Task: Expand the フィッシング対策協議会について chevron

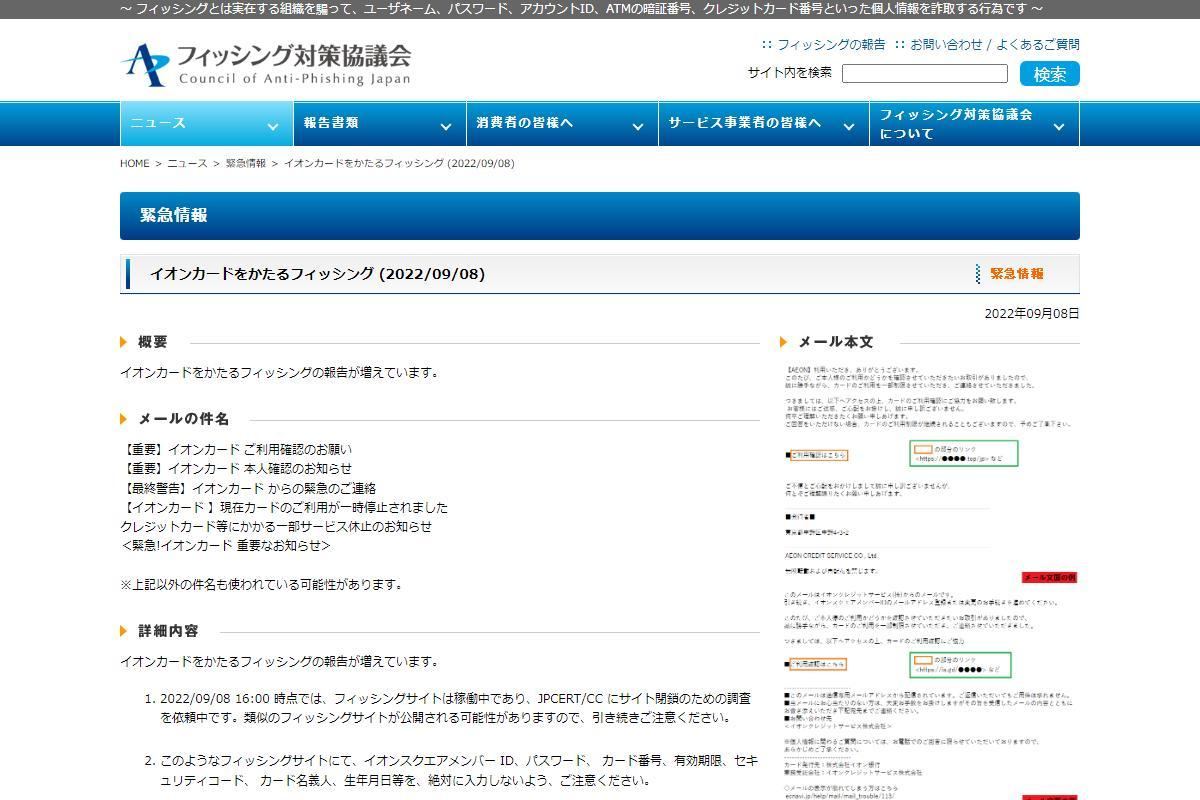Action: click(1059, 126)
